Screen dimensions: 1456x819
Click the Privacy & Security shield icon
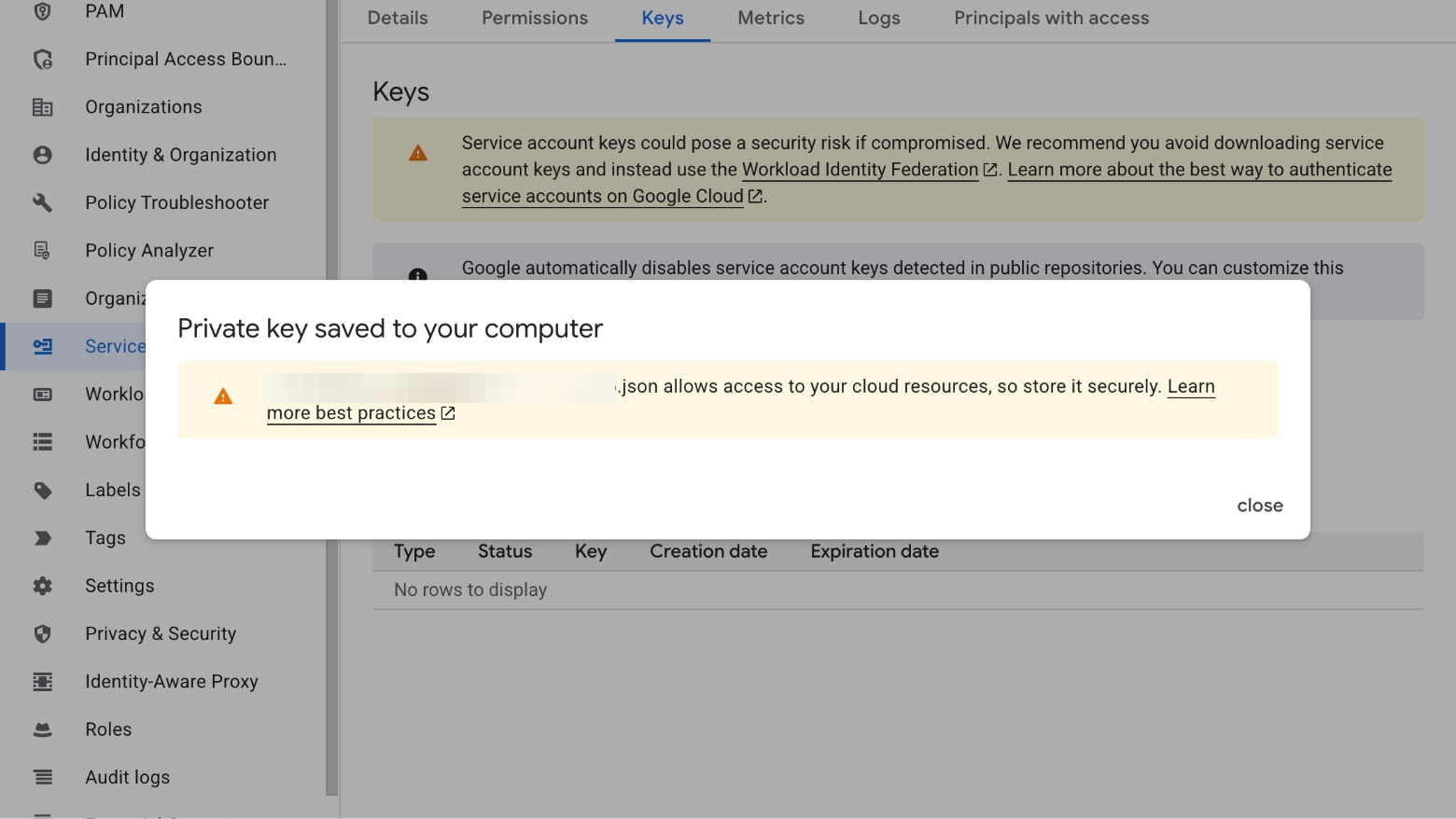click(x=42, y=633)
